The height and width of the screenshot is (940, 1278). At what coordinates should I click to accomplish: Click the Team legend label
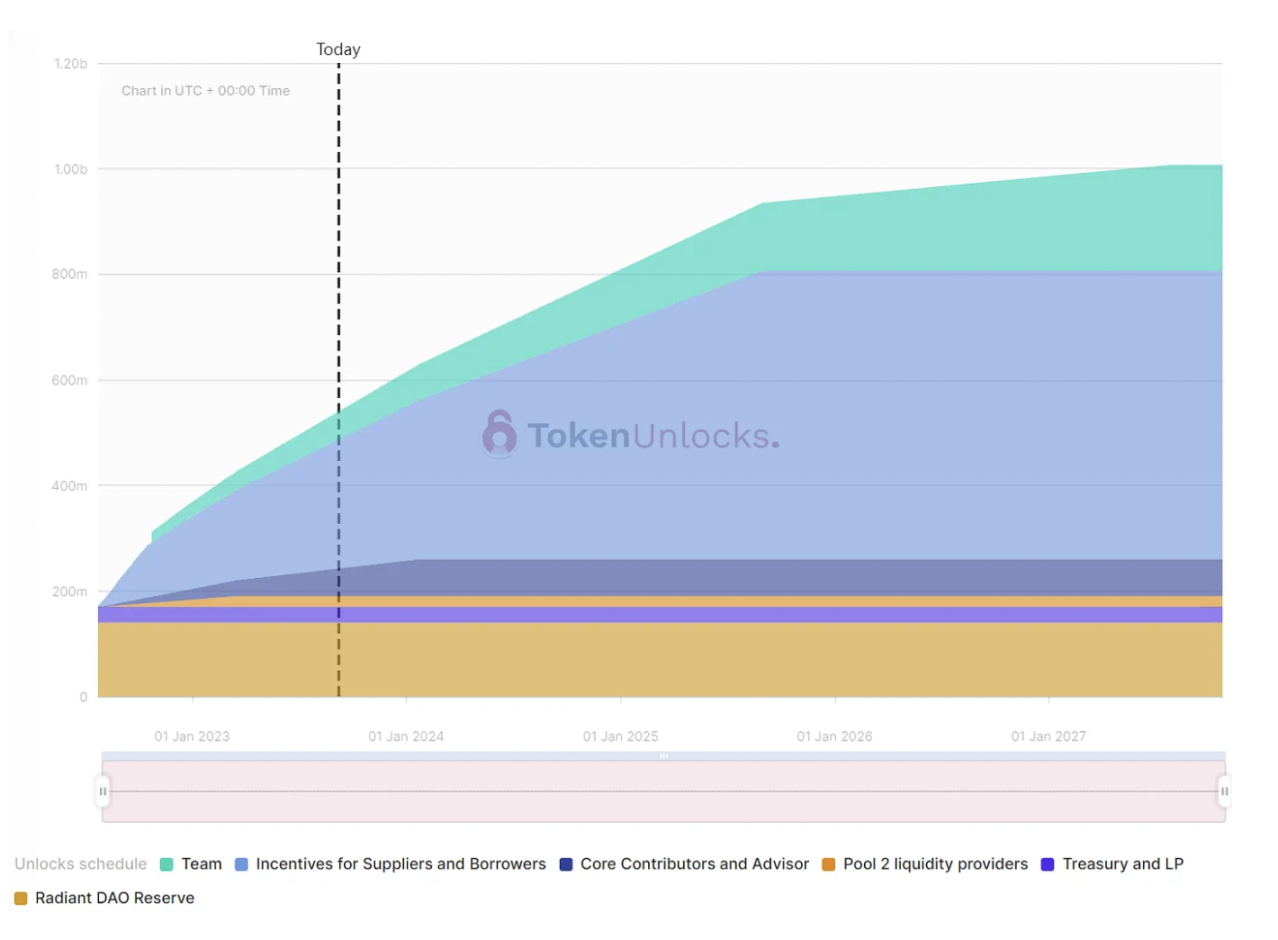tap(202, 864)
